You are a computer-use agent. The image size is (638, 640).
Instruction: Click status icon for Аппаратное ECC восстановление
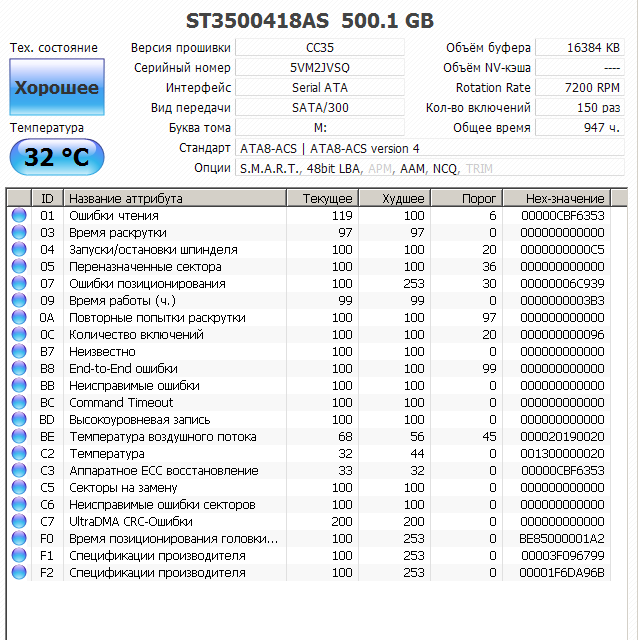pos(19,470)
